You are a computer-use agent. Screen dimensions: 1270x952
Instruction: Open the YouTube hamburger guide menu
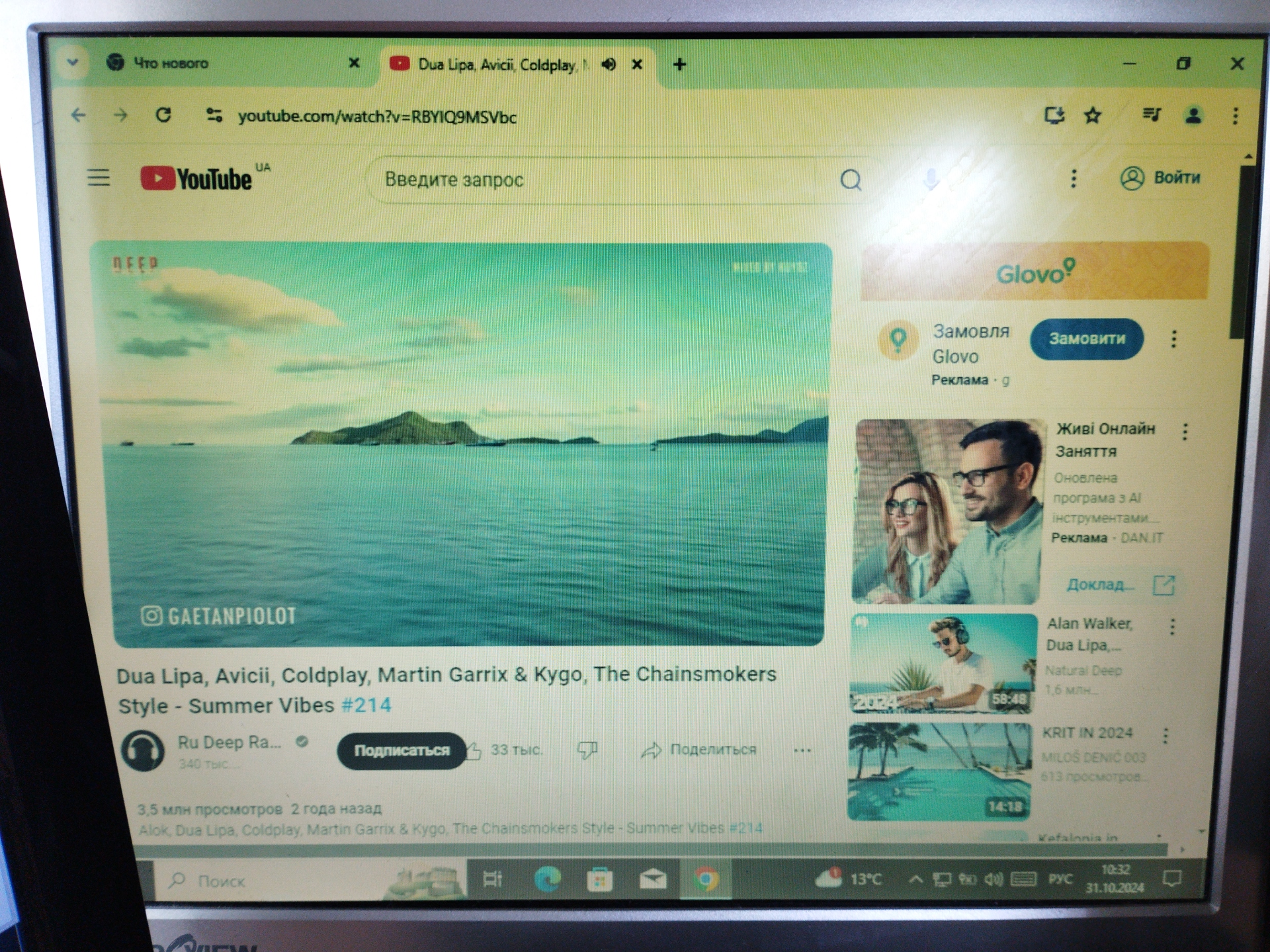pyautogui.click(x=99, y=177)
